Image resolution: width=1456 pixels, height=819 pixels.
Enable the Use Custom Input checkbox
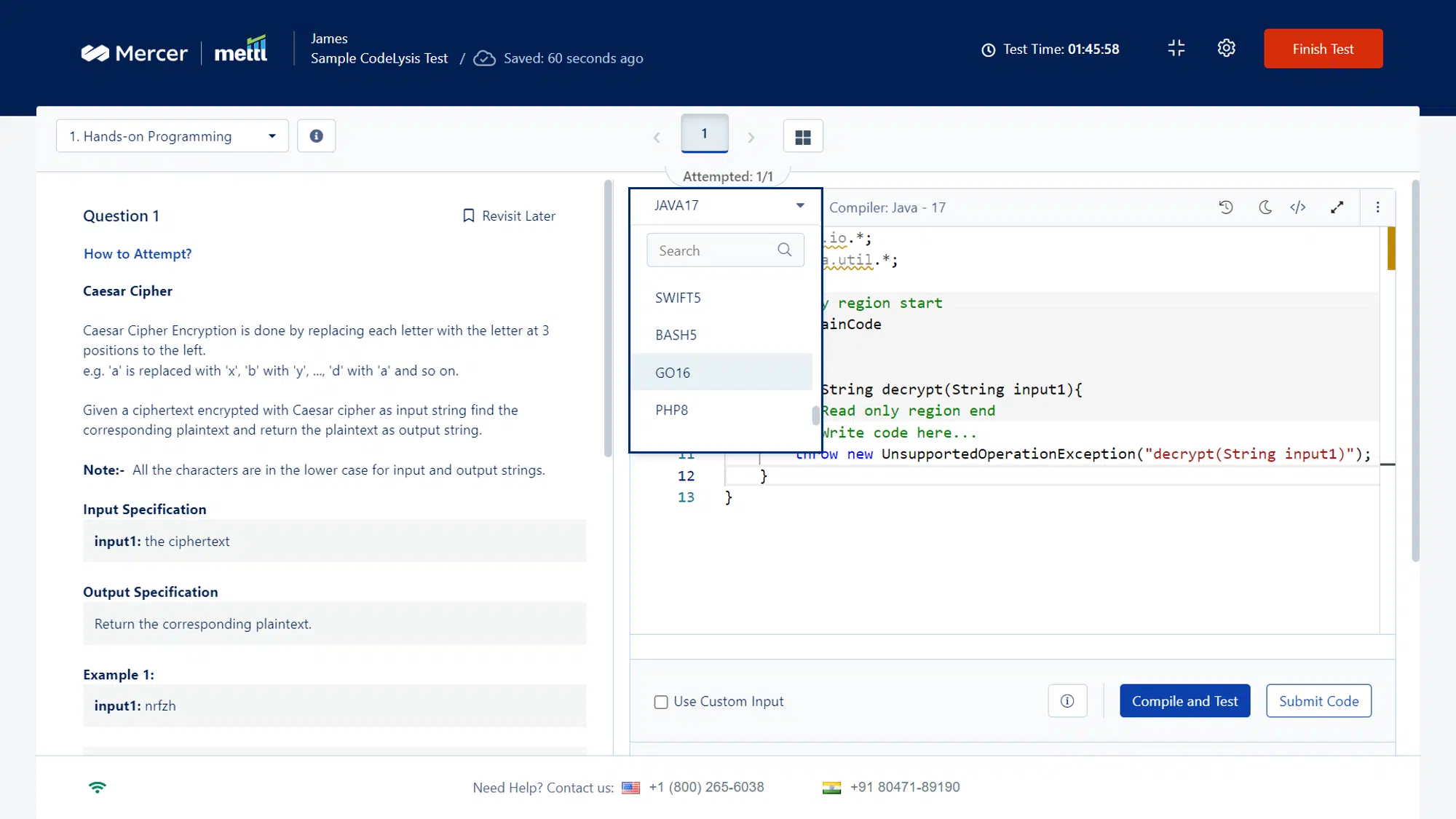tap(661, 702)
